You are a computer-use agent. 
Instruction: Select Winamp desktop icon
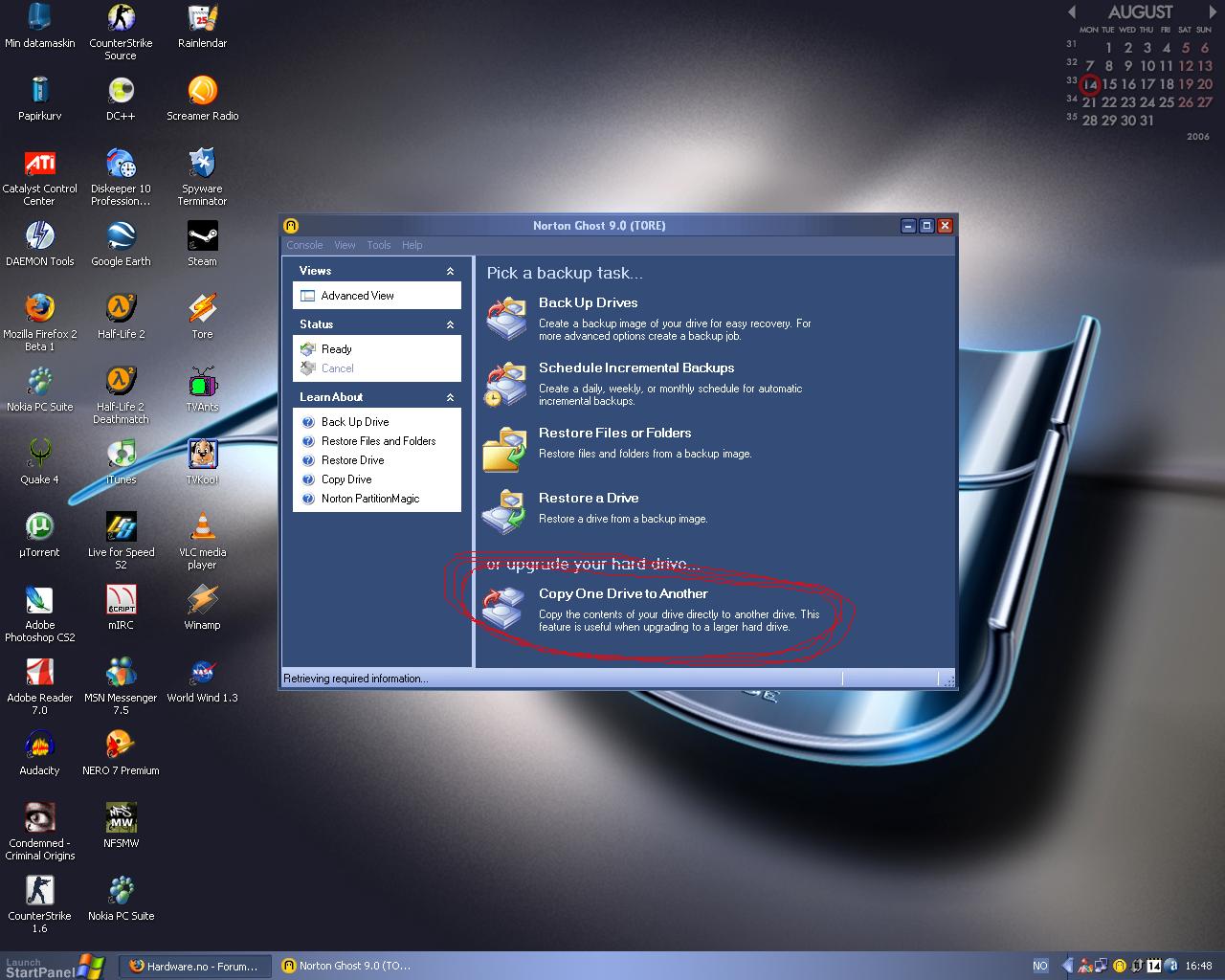pyautogui.click(x=202, y=608)
